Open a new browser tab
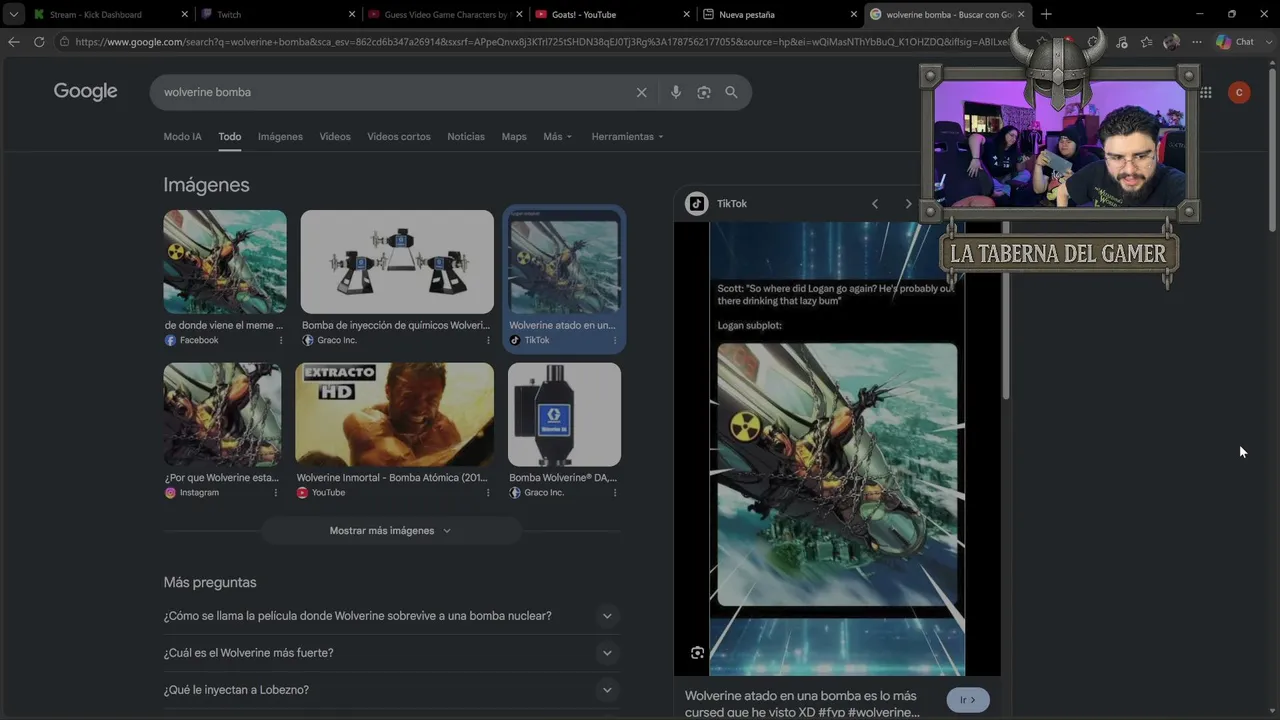This screenshot has width=1280, height=720. tap(1046, 14)
